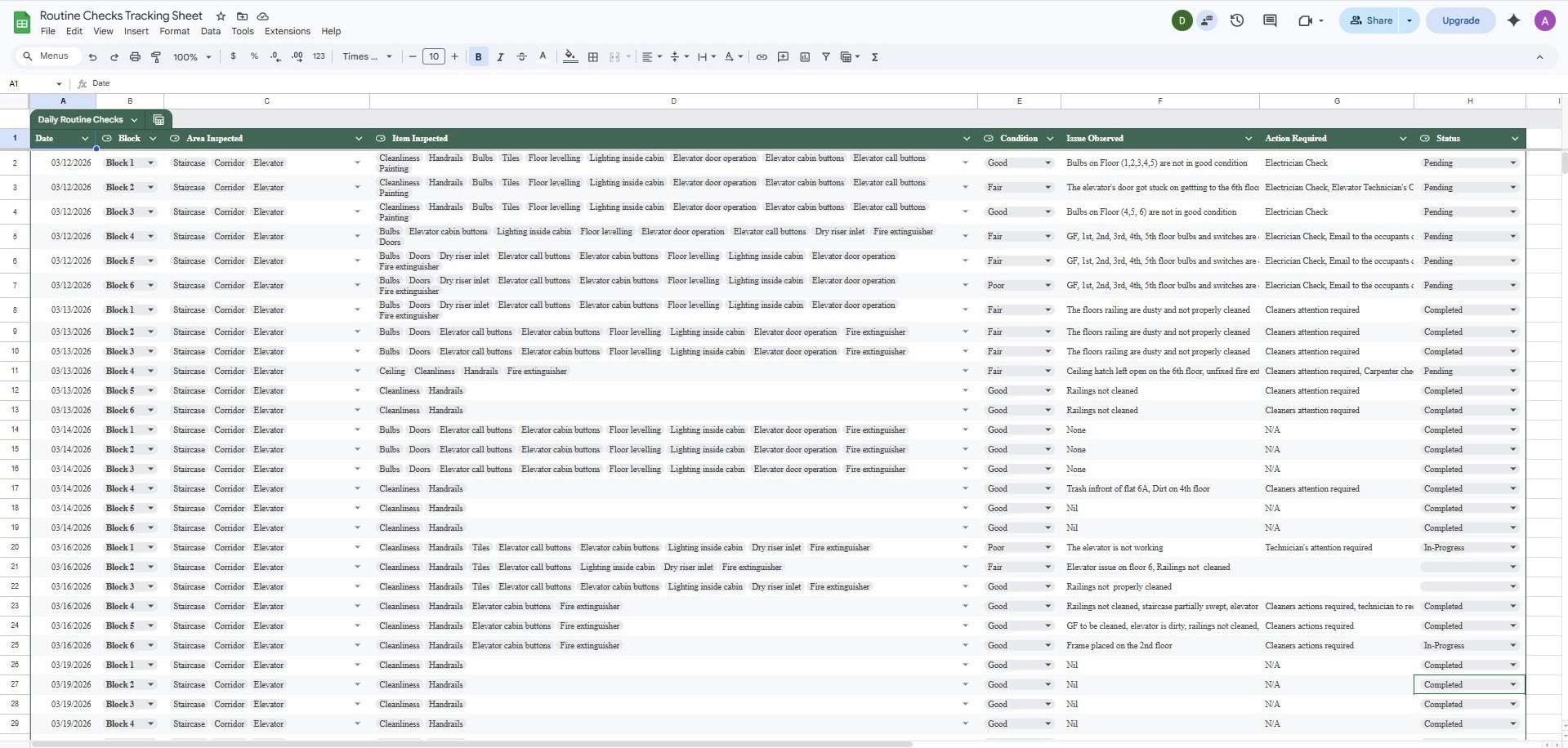Open the Extensions menu
The height and width of the screenshot is (748, 1568).
tap(287, 31)
